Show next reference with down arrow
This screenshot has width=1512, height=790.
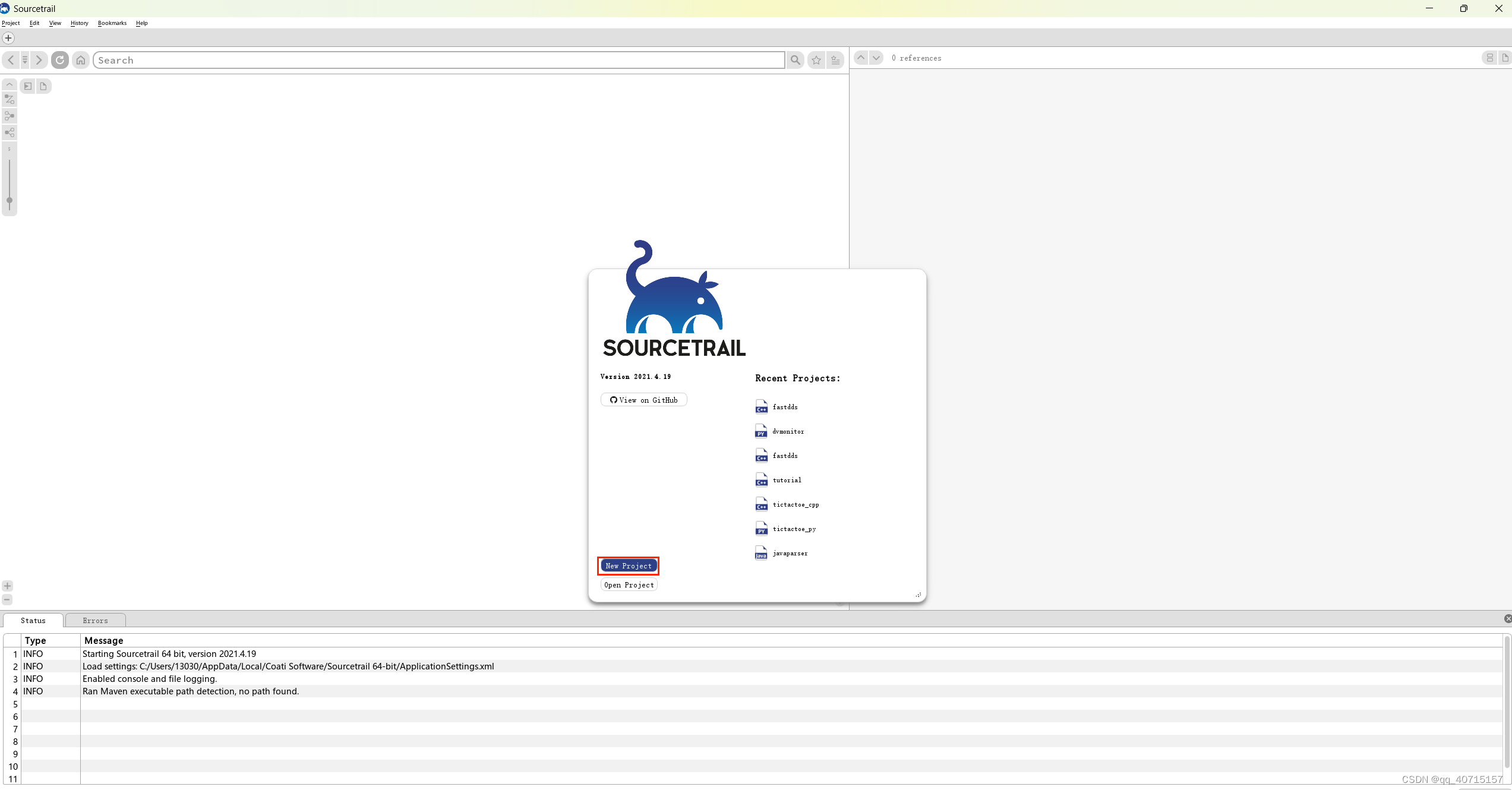[876, 58]
